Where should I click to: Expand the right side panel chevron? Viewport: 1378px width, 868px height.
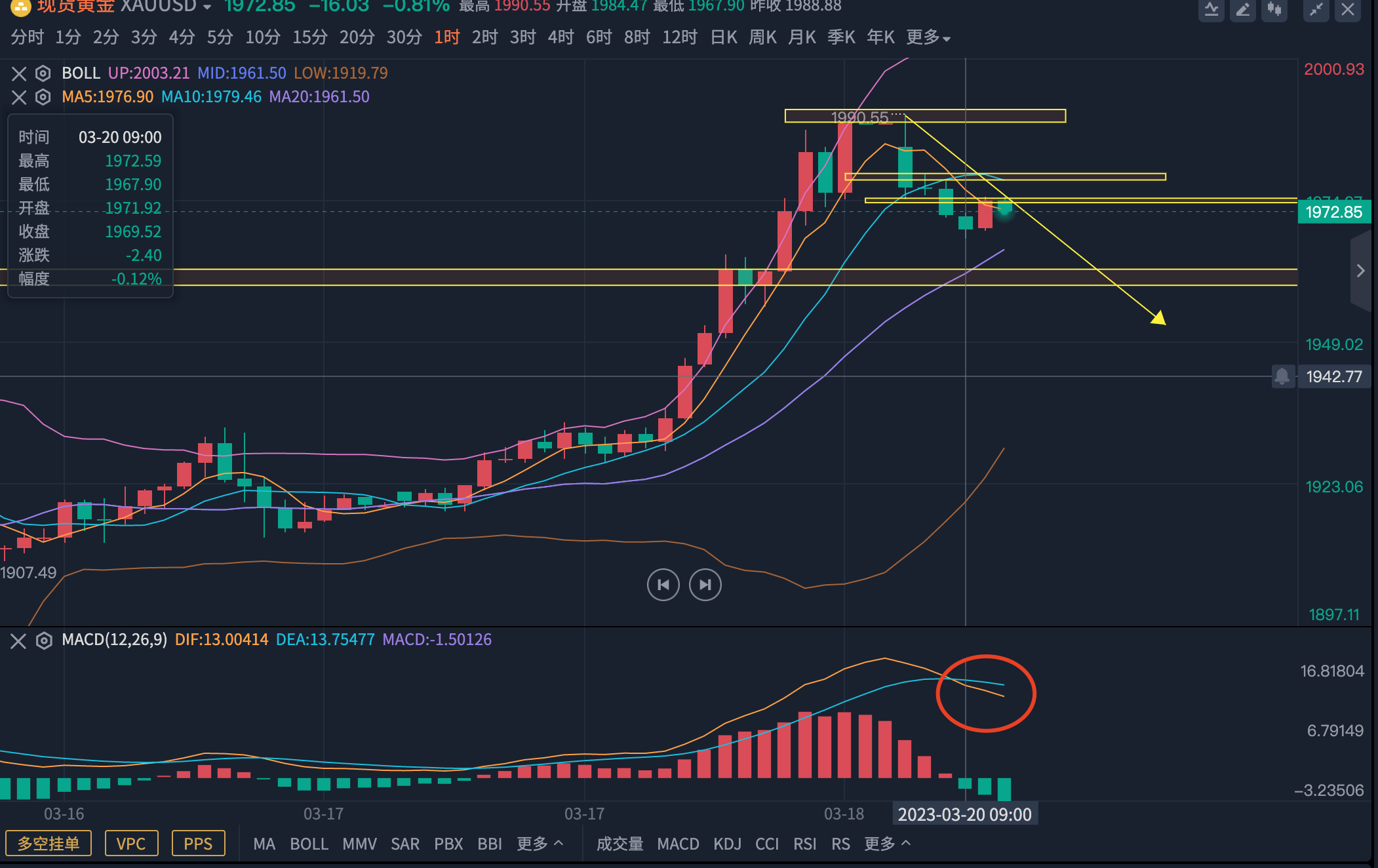coord(1361,271)
